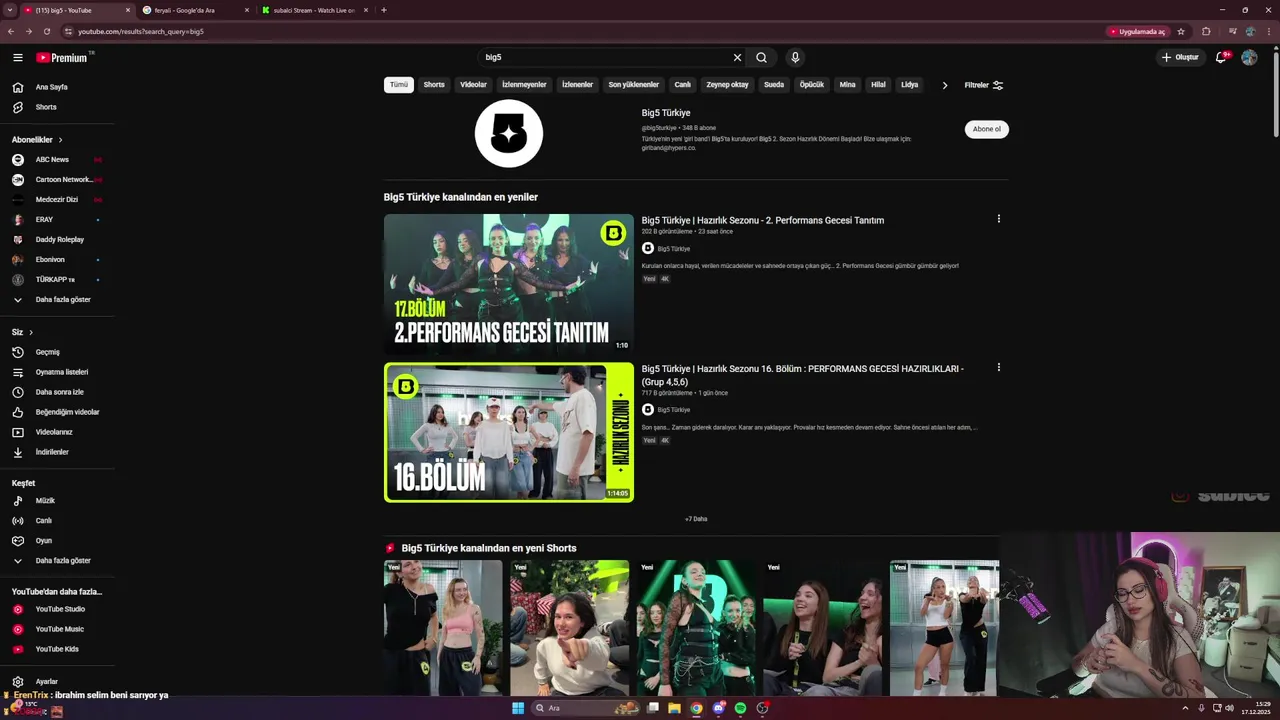
Task: Select the Zeynep oktay filter chip
Action: [x=727, y=85]
